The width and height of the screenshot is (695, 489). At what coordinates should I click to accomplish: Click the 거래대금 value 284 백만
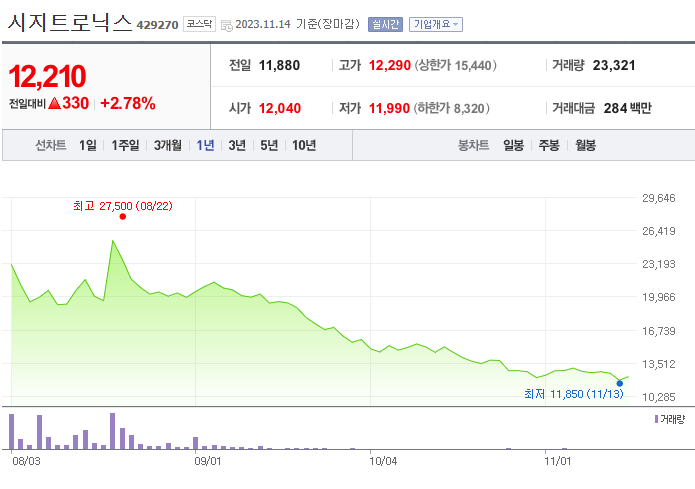pyautogui.click(x=628, y=108)
